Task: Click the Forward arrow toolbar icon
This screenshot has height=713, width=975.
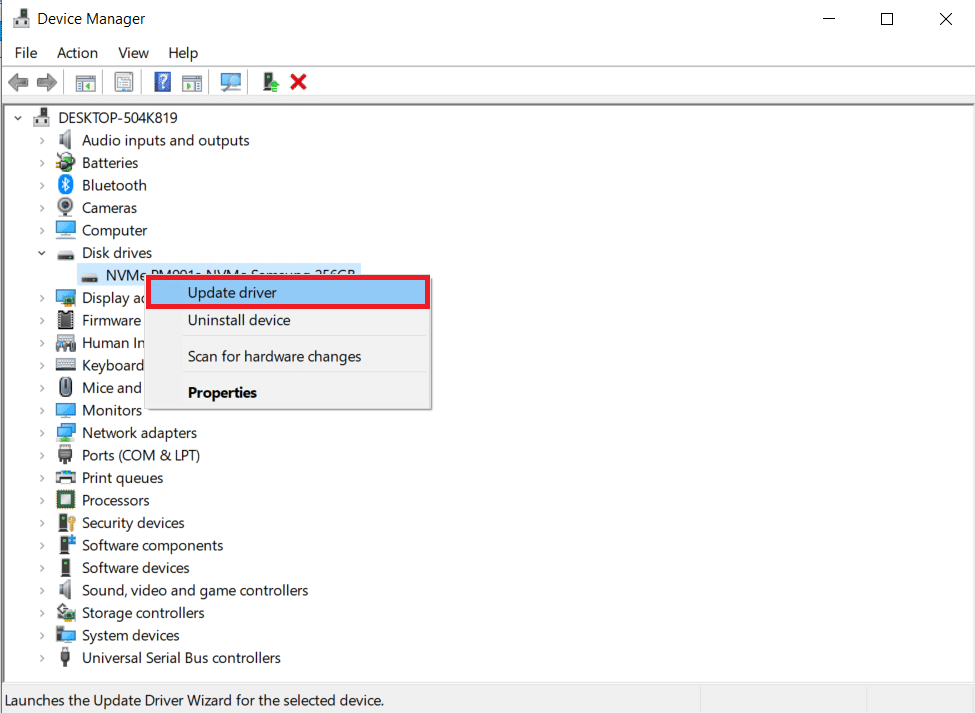Action: [x=47, y=82]
